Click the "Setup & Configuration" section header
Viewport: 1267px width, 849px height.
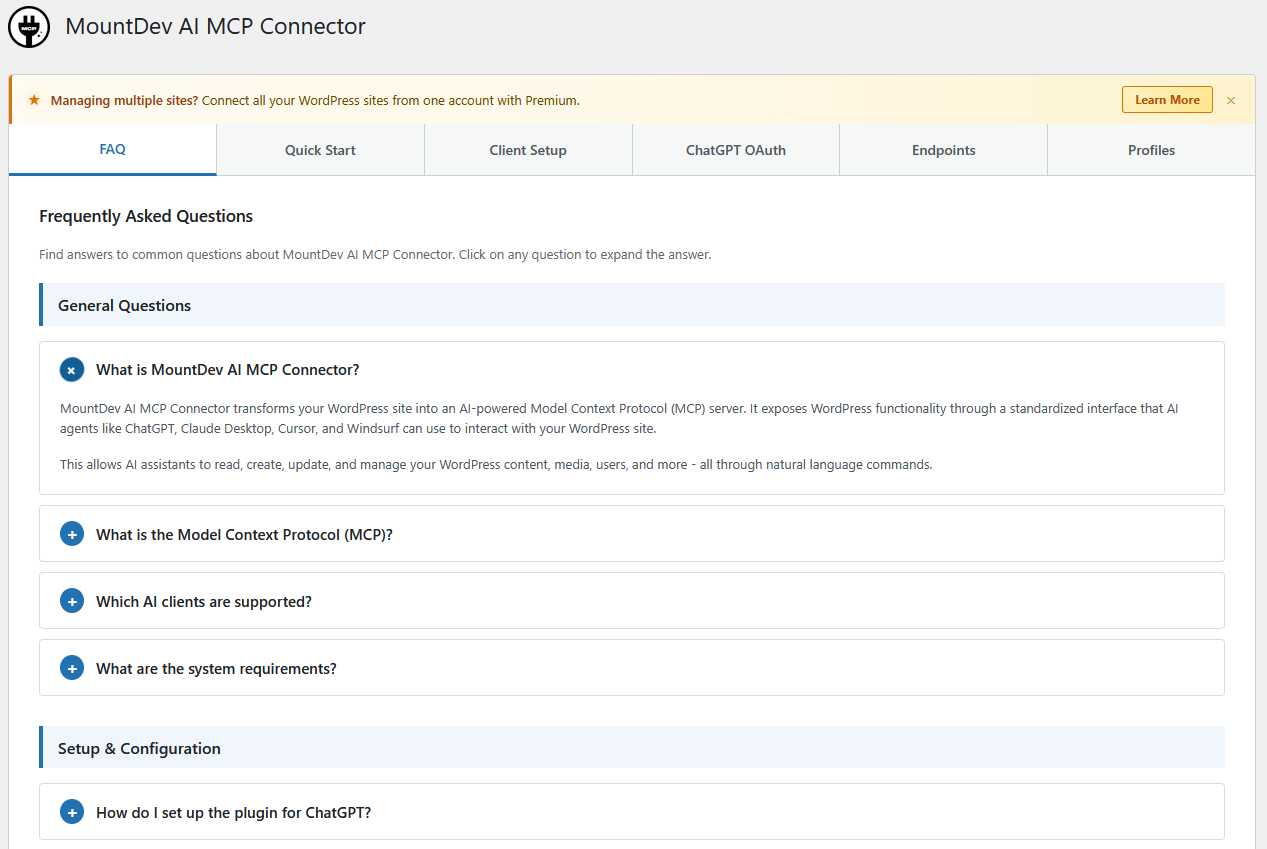(137, 747)
